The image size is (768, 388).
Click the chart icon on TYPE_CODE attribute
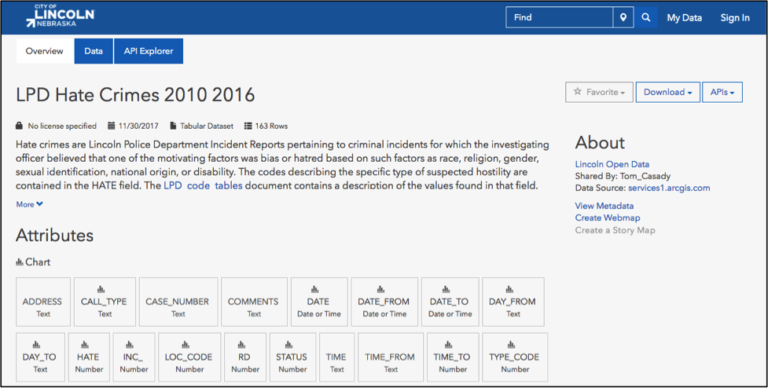511,344
